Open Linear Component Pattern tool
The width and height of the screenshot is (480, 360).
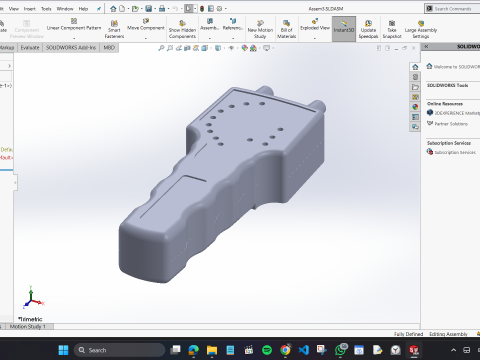74,24
